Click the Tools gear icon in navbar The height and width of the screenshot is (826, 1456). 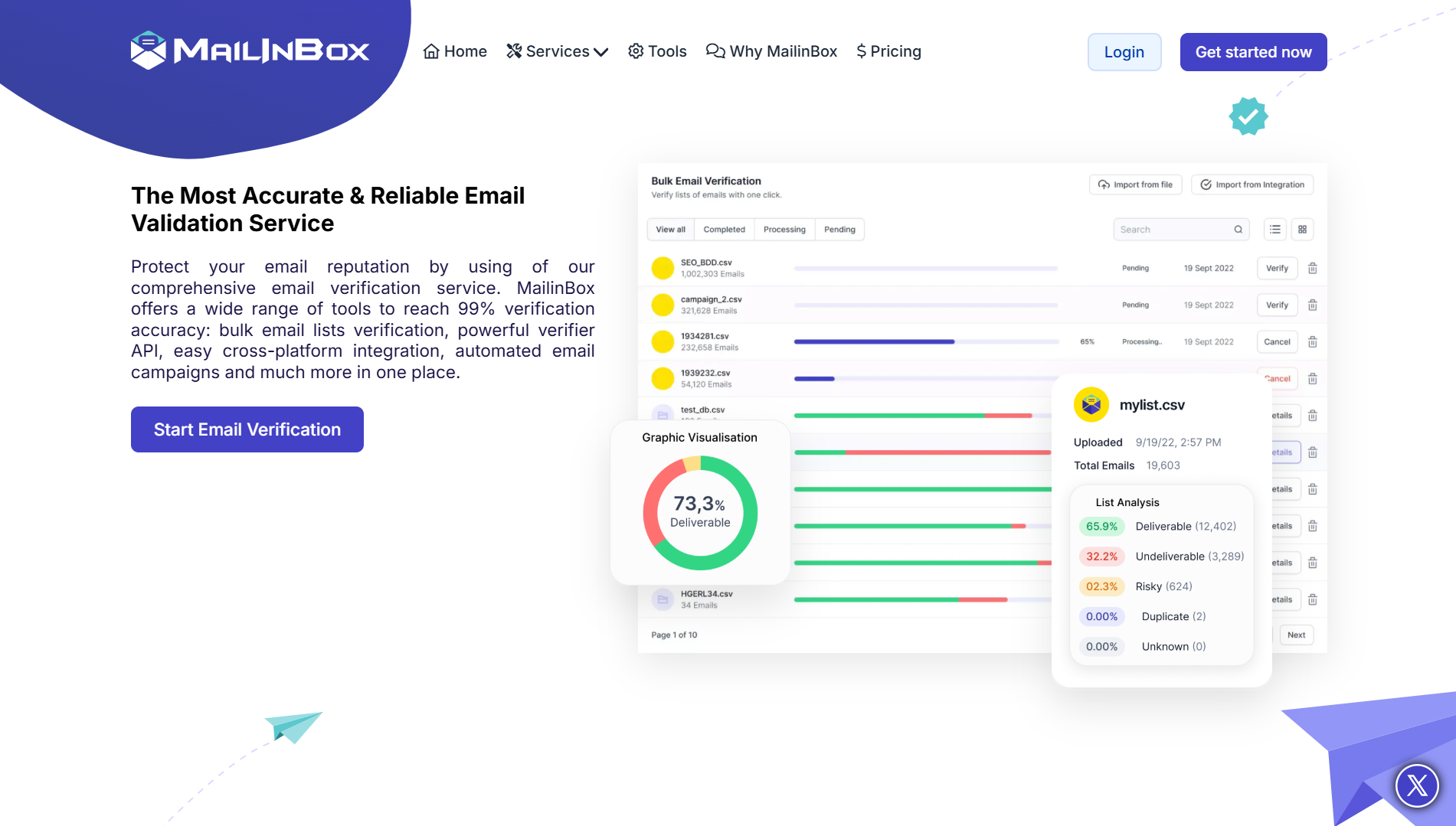(635, 51)
